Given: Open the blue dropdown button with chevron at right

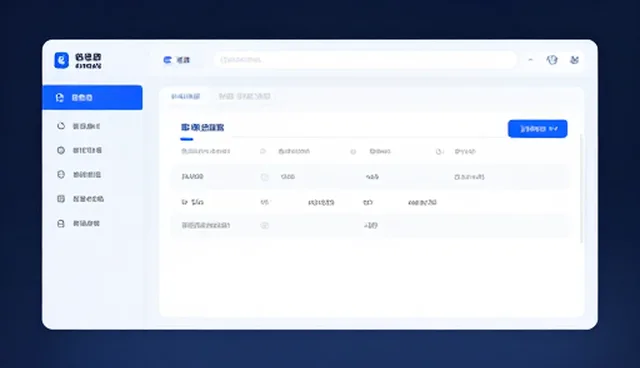Looking at the screenshot, I should click(x=538, y=129).
